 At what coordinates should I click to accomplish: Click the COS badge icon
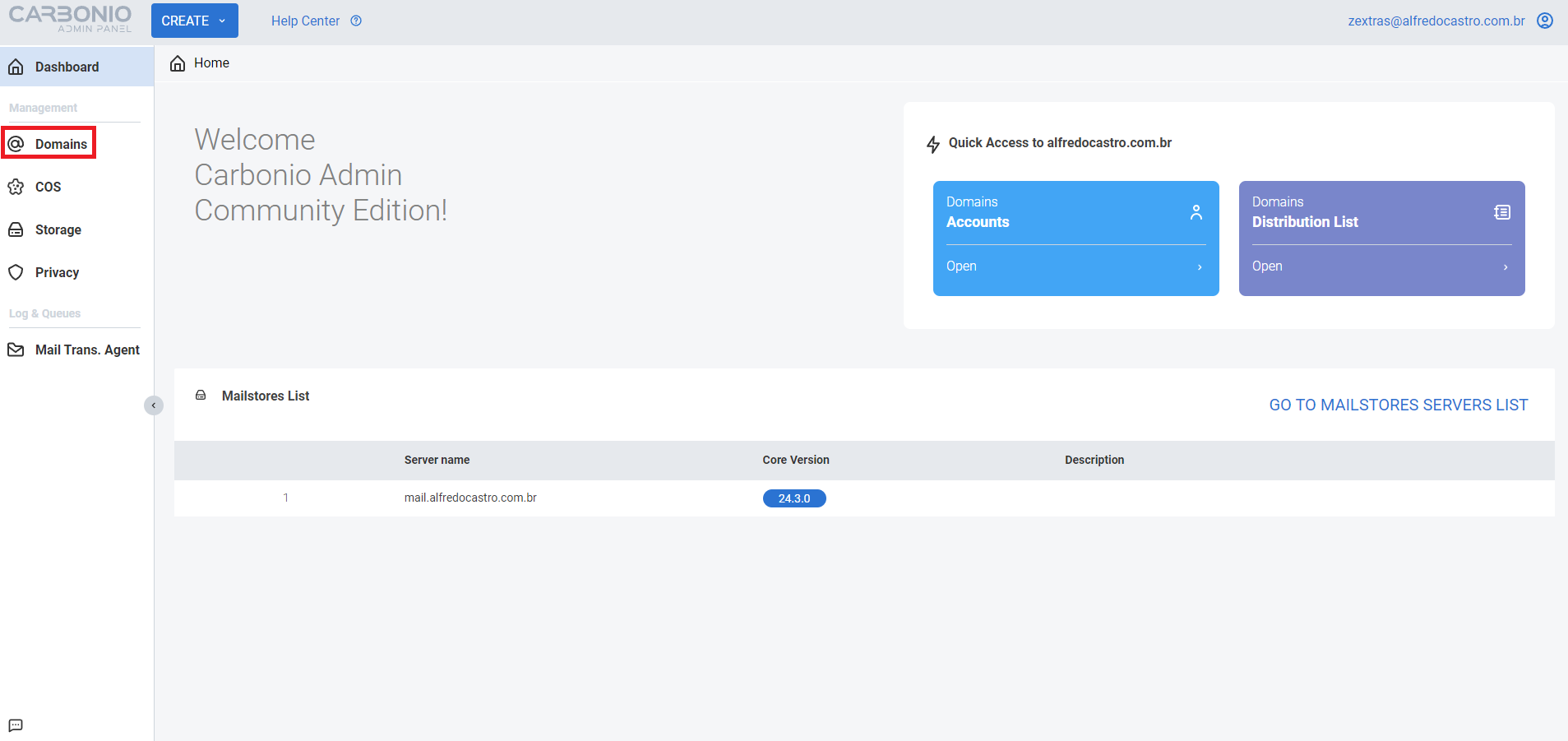(x=16, y=187)
